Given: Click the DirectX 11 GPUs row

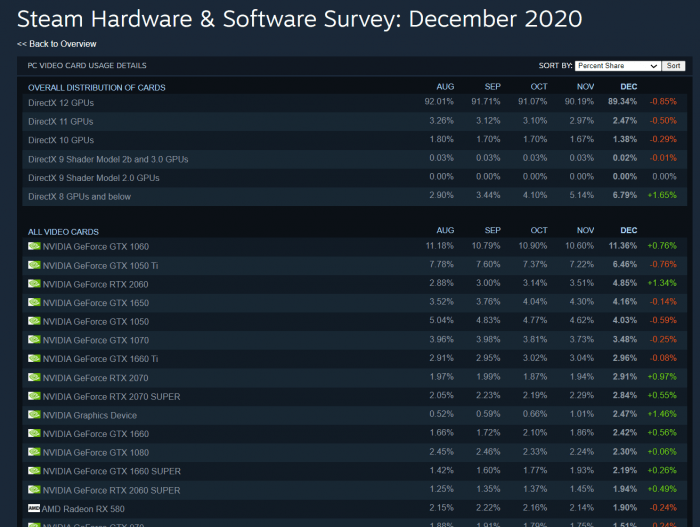Looking at the screenshot, I should [354, 121].
